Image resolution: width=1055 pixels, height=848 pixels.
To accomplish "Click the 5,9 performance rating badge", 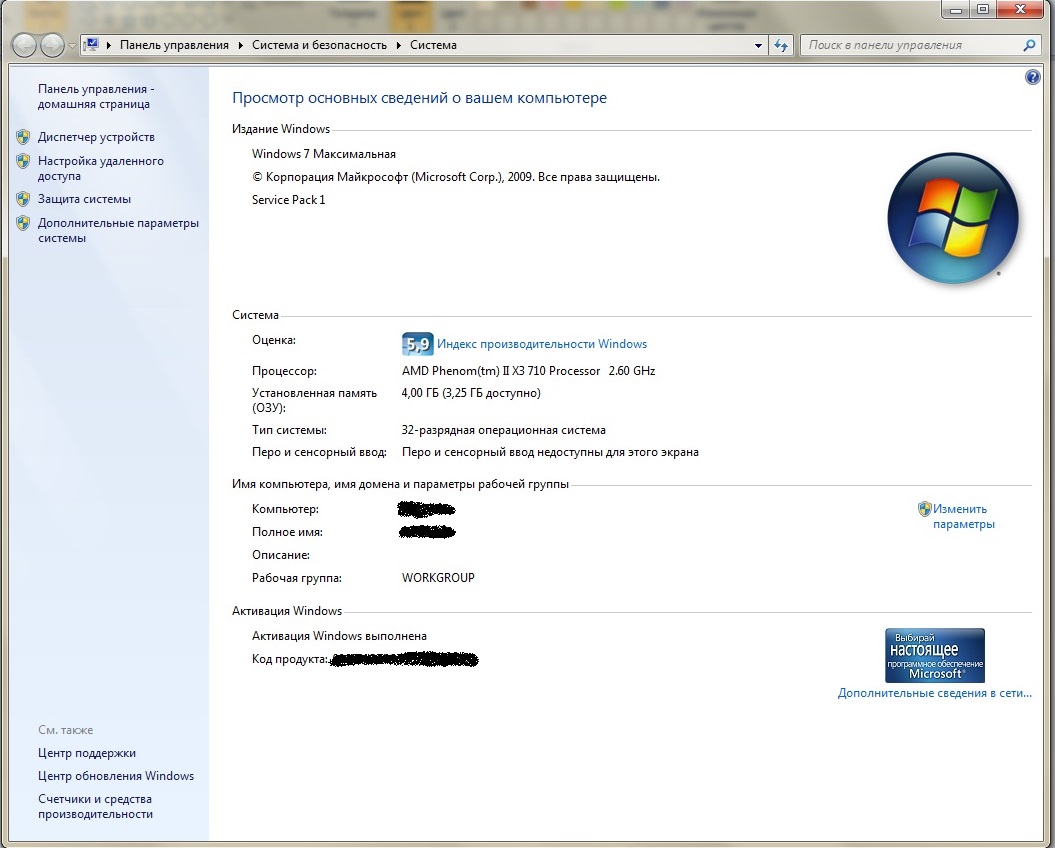I will pyautogui.click(x=417, y=344).
